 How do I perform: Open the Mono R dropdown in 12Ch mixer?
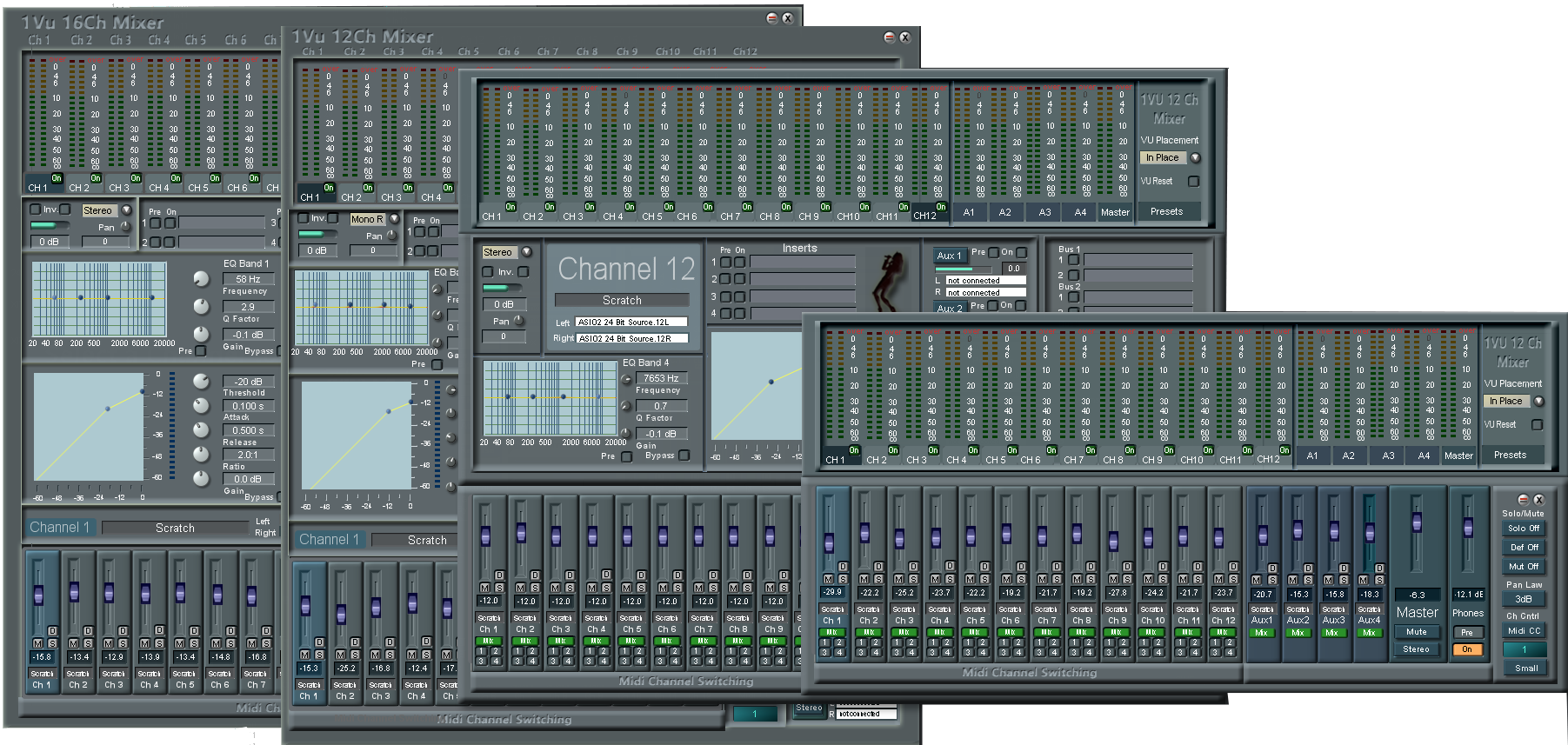click(x=394, y=219)
